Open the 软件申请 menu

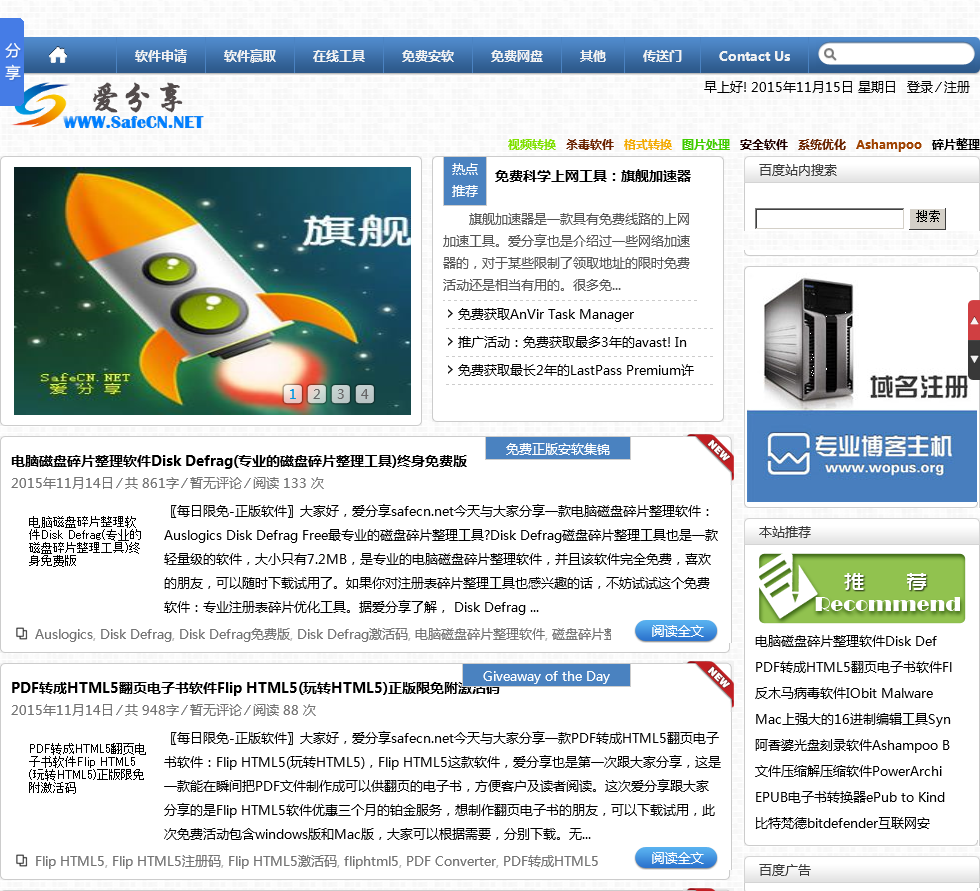(x=161, y=56)
